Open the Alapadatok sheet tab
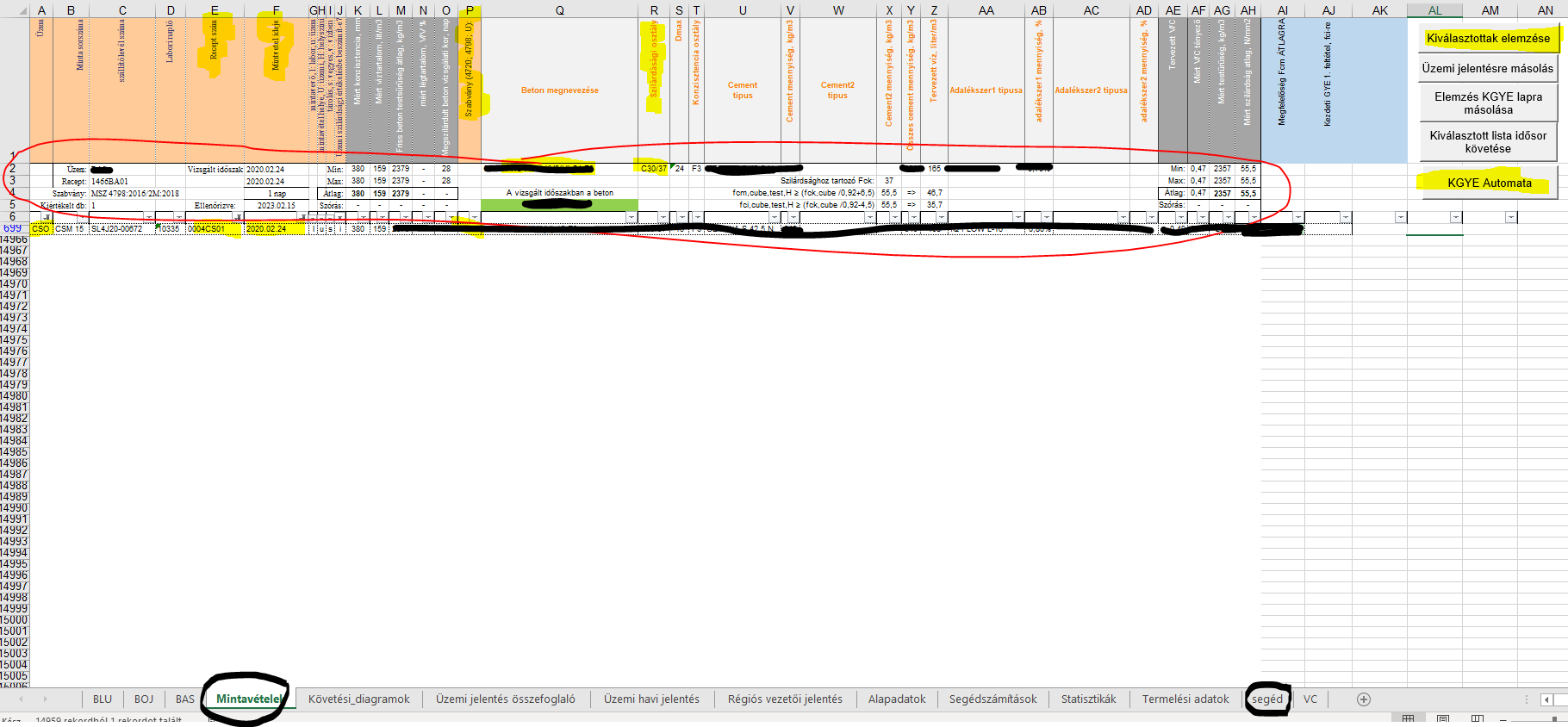Image resolution: width=1568 pixels, height=727 pixels. (x=897, y=699)
